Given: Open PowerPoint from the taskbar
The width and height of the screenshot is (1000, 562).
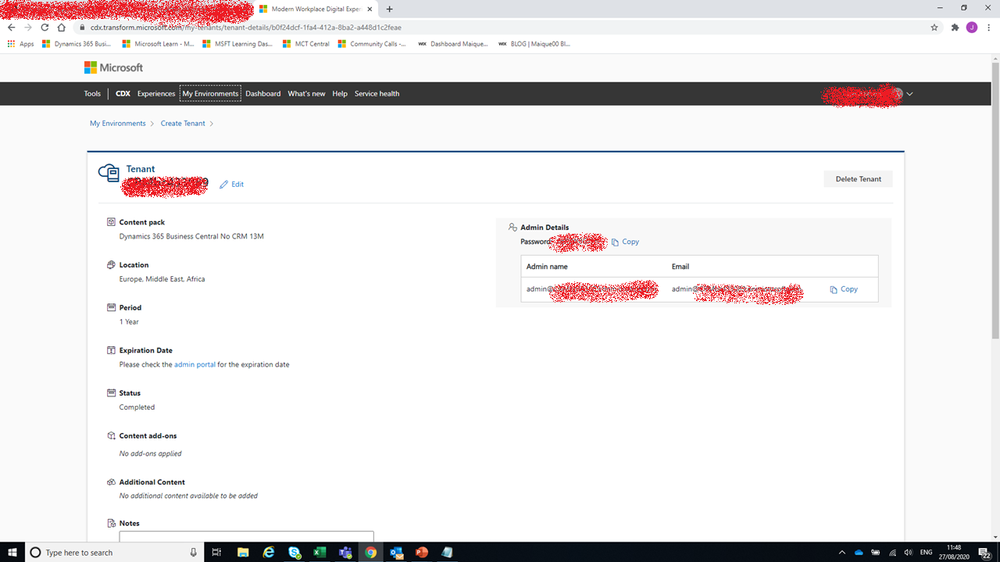Looking at the screenshot, I should [422, 552].
